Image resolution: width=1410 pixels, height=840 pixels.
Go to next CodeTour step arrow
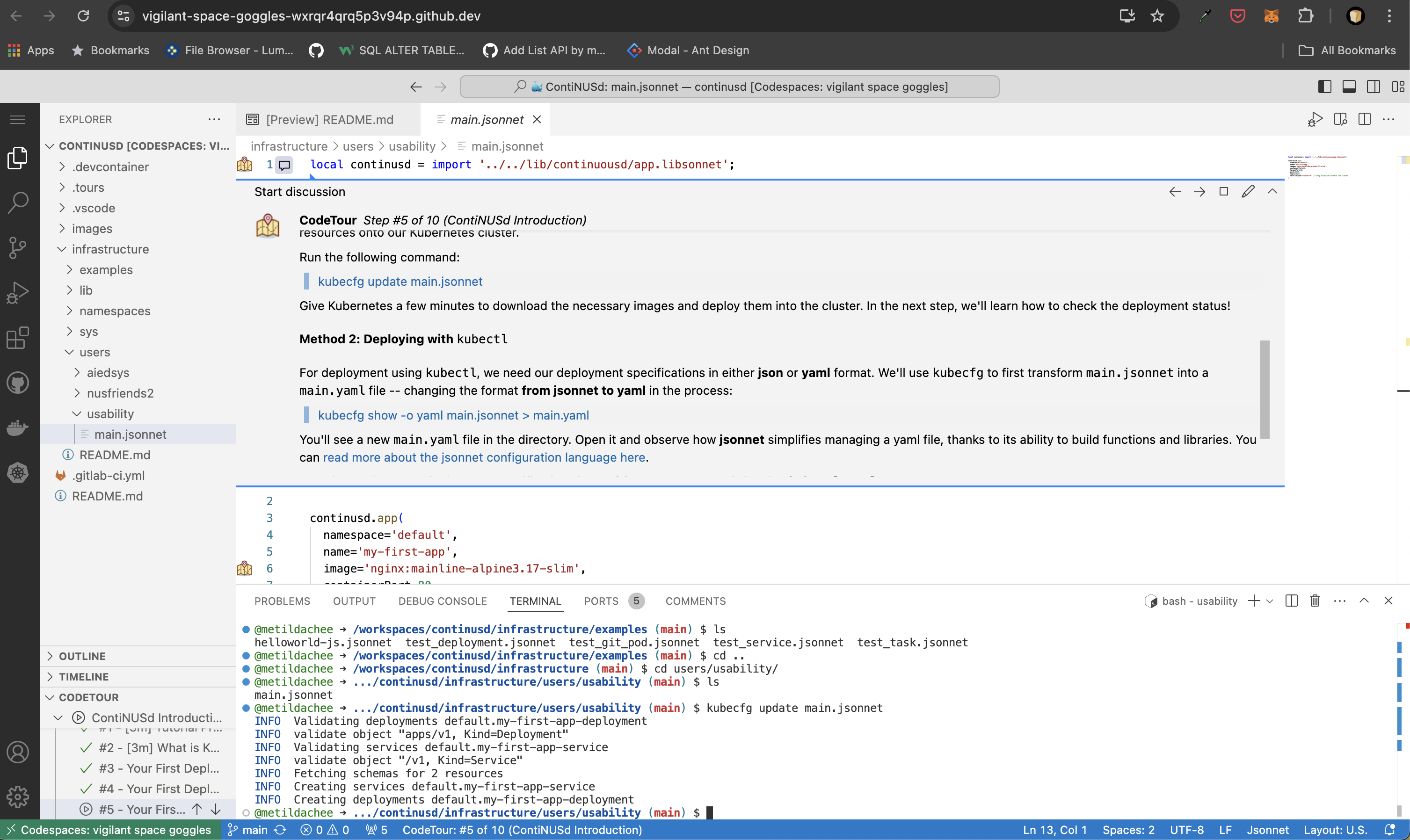(x=1199, y=192)
